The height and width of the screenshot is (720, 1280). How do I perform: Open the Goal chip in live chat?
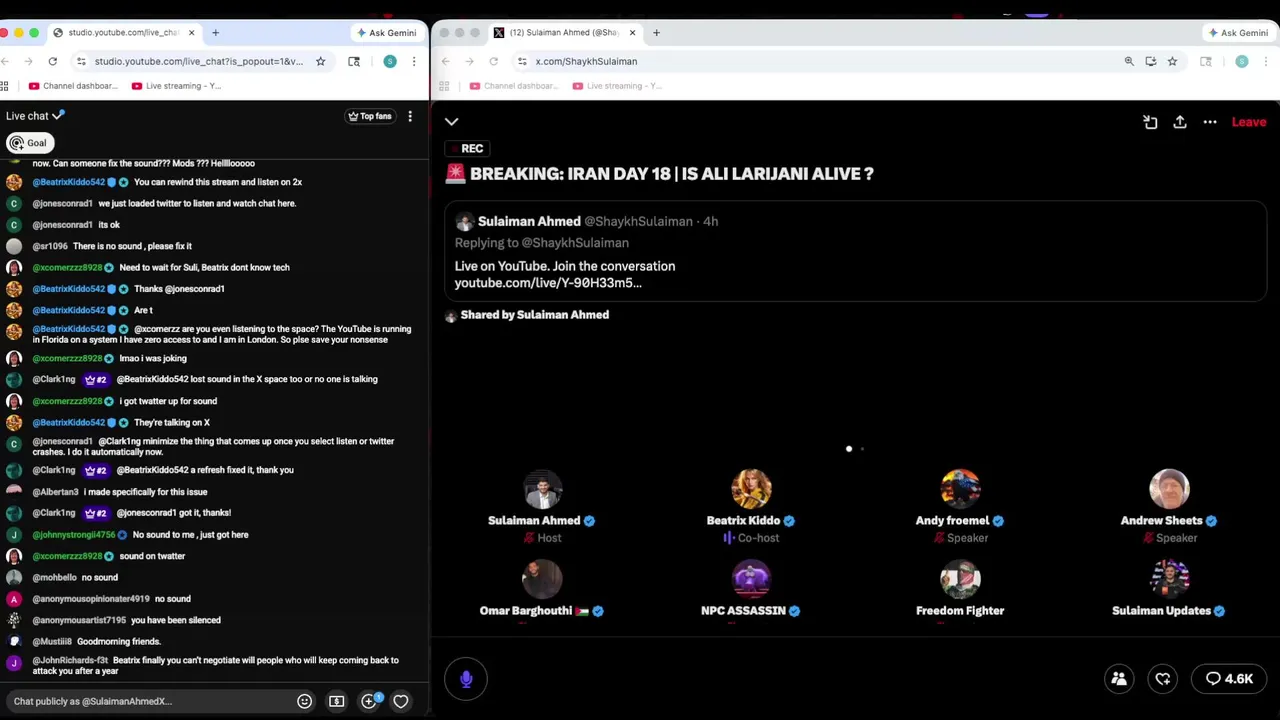(28, 143)
